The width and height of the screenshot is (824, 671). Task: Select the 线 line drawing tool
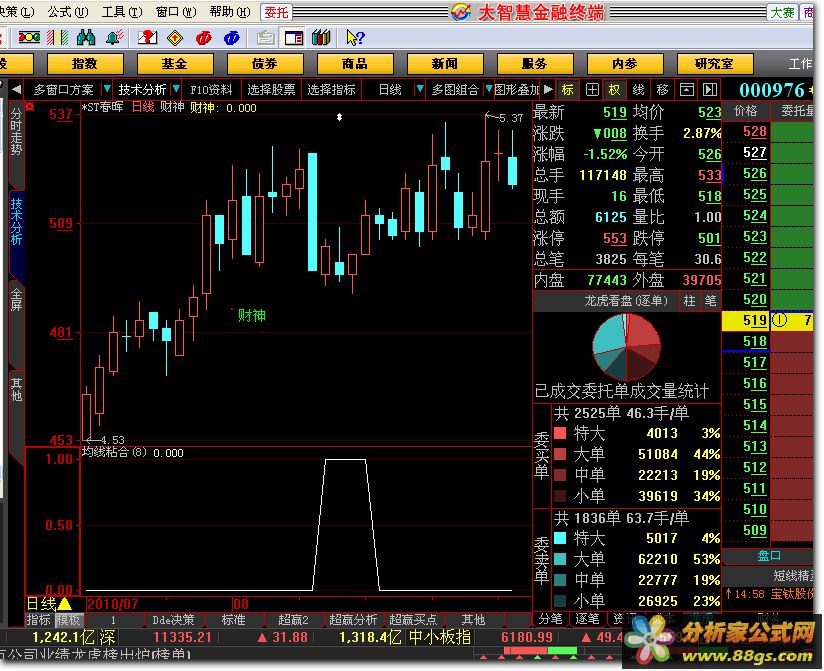[638, 90]
